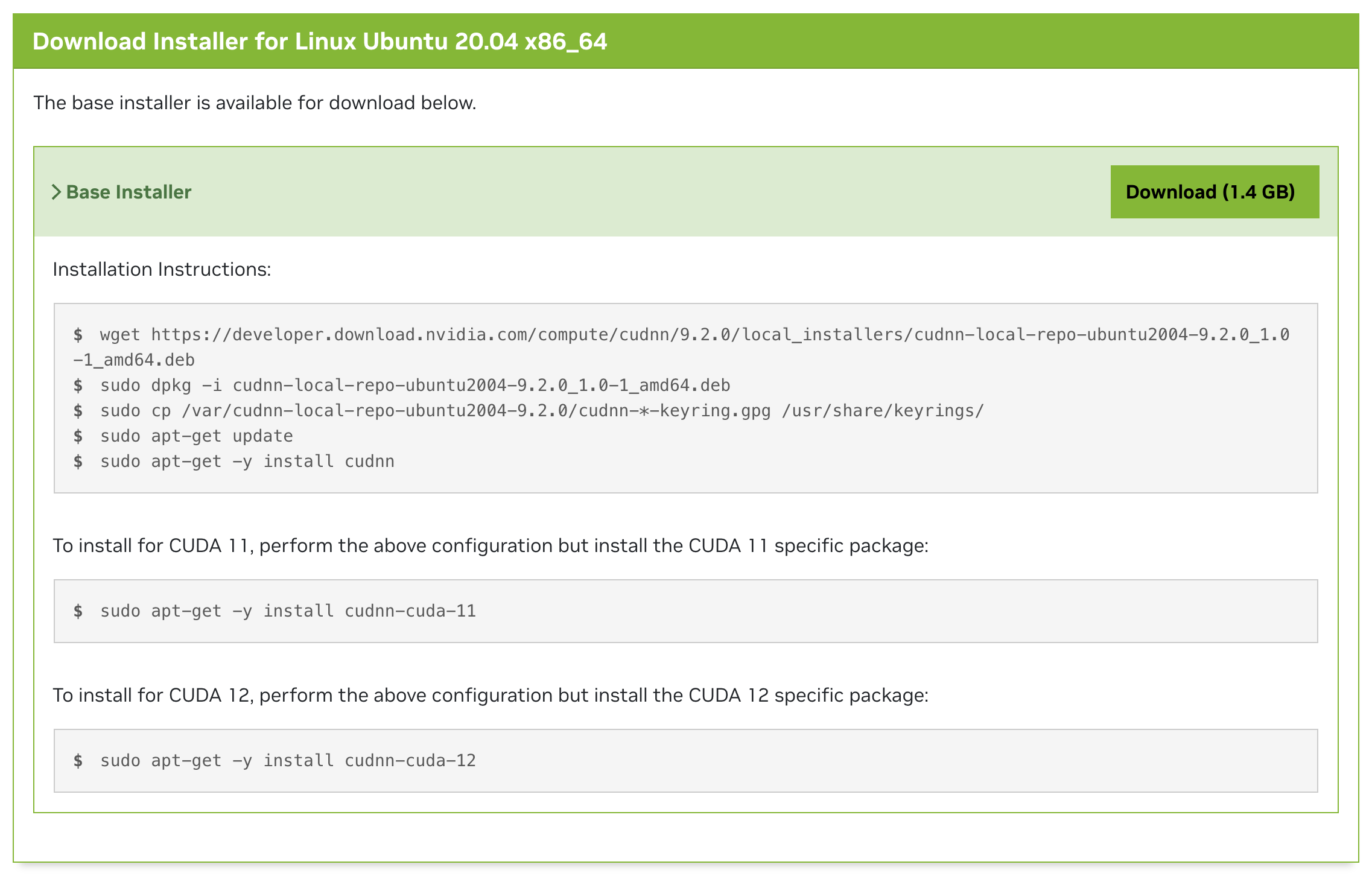This screenshot has width=1372, height=876.
Task: Click the Download Installer for Linux Ubuntu title
Action: [320, 41]
